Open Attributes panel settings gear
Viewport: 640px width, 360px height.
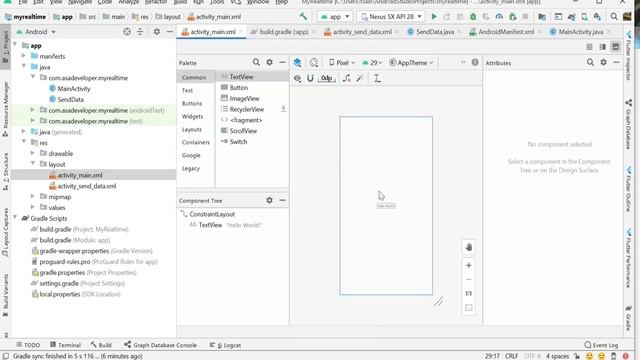[x=603, y=62]
